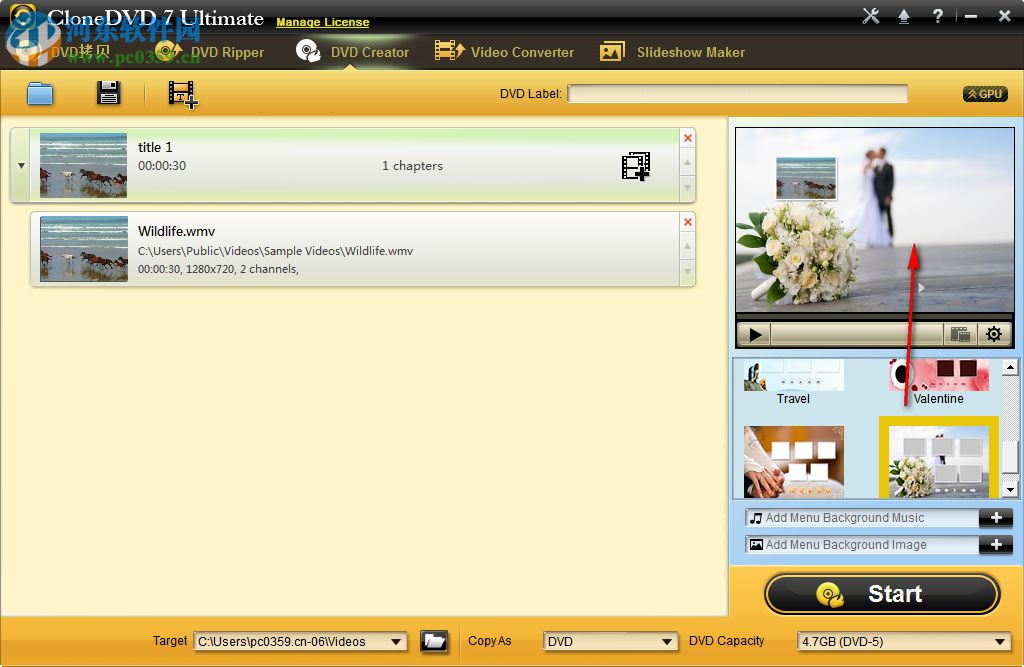Move Wildlife.wmv down with arrow
Viewport: 1024px width, 667px height.
click(688, 271)
